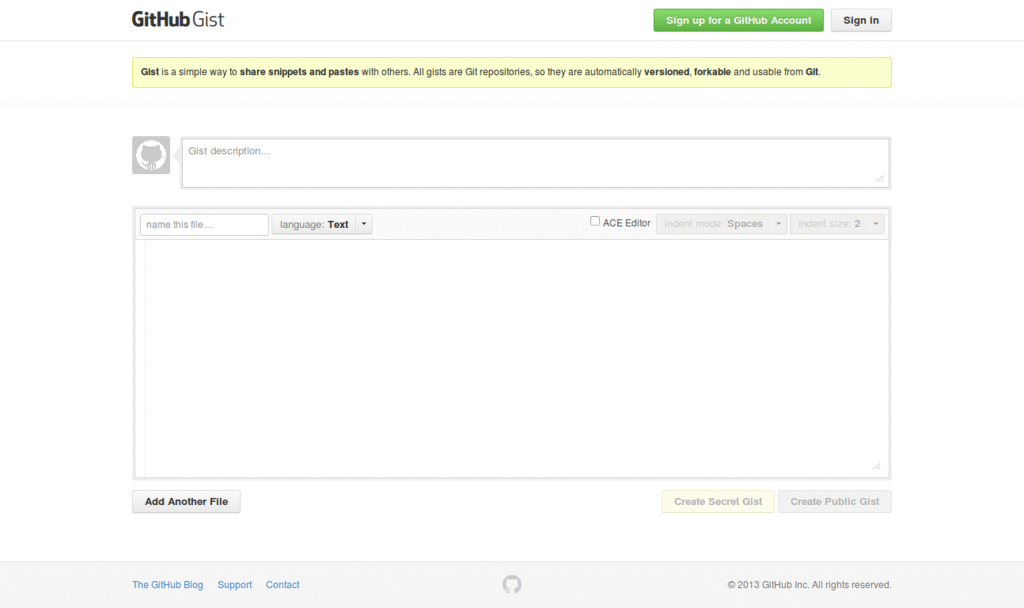The height and width of the screenshot is (608, 1024).
Task: Open the Contact footer link
Action: 283,584
